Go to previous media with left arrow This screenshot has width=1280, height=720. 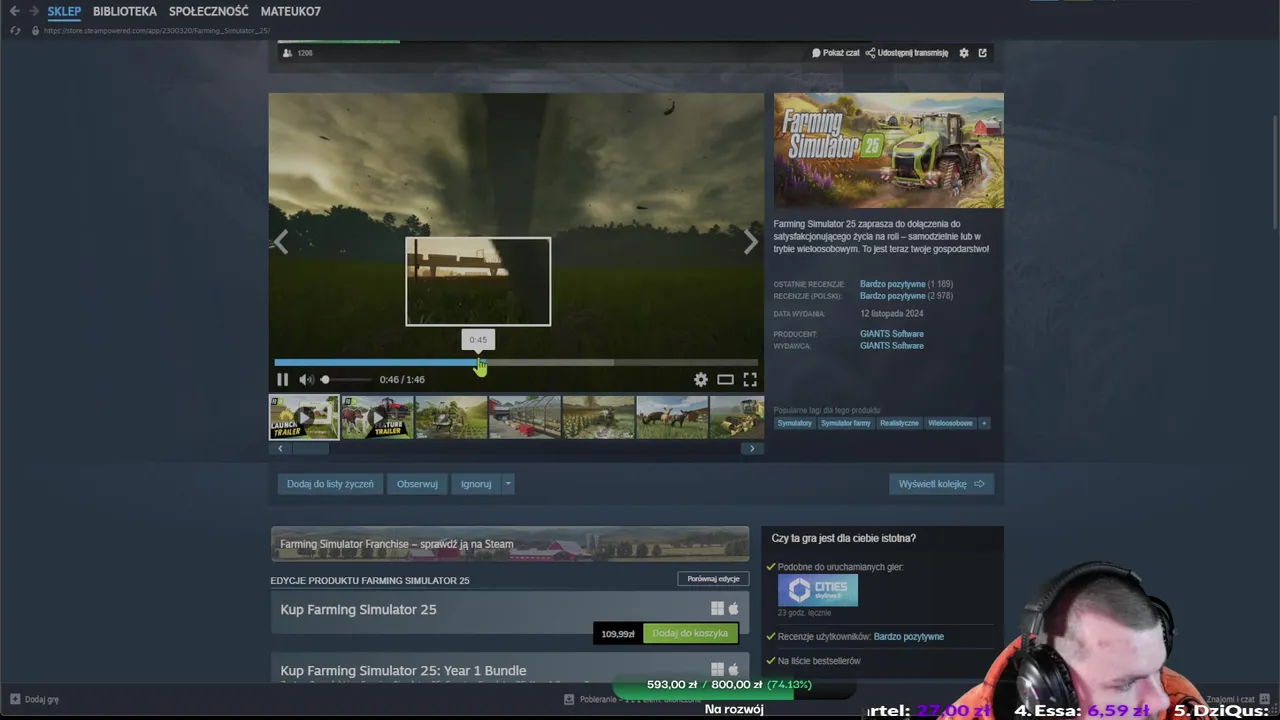(281, 242)
